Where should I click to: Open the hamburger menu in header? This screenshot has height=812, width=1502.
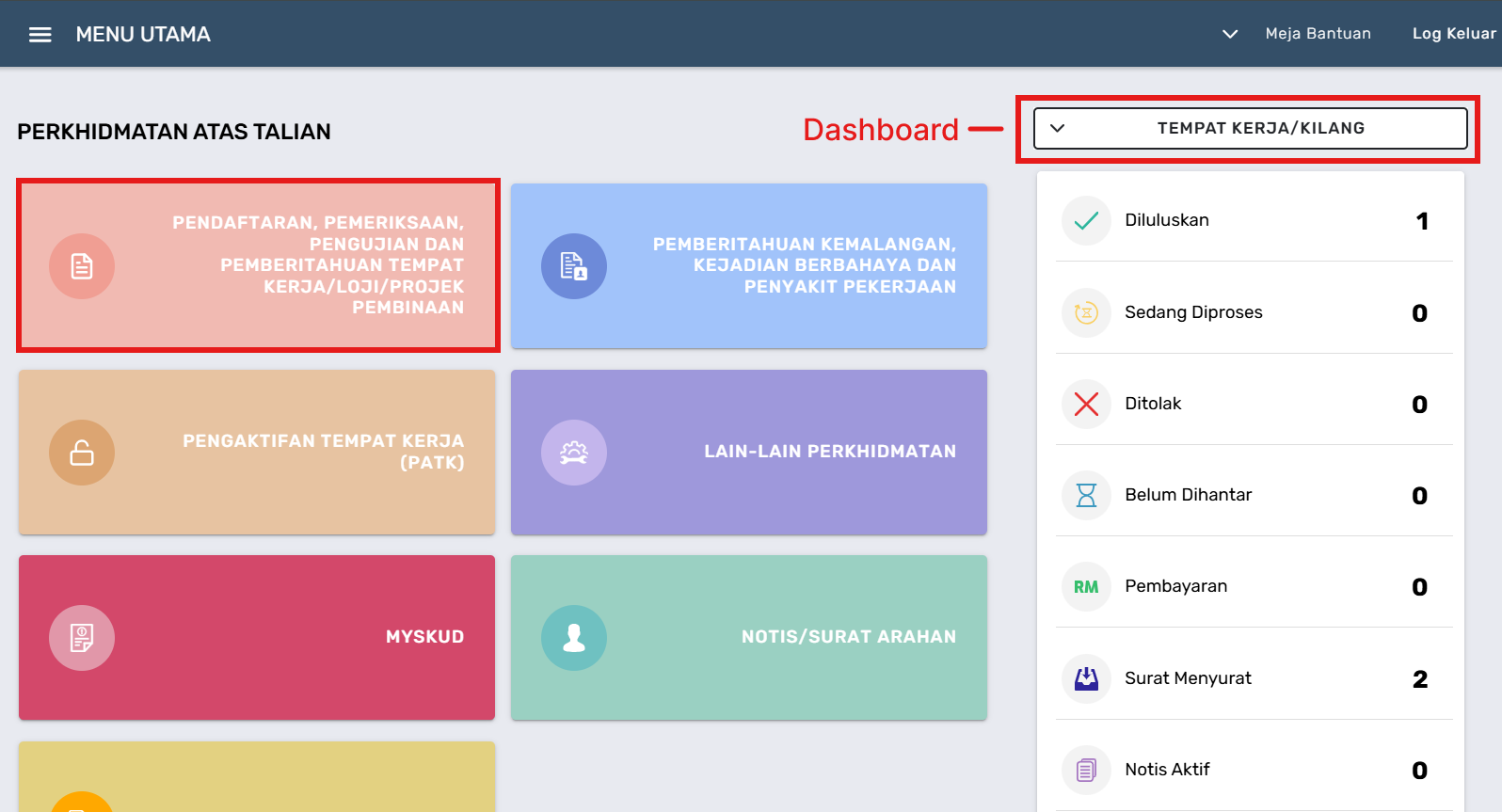[x=40, y=35]
